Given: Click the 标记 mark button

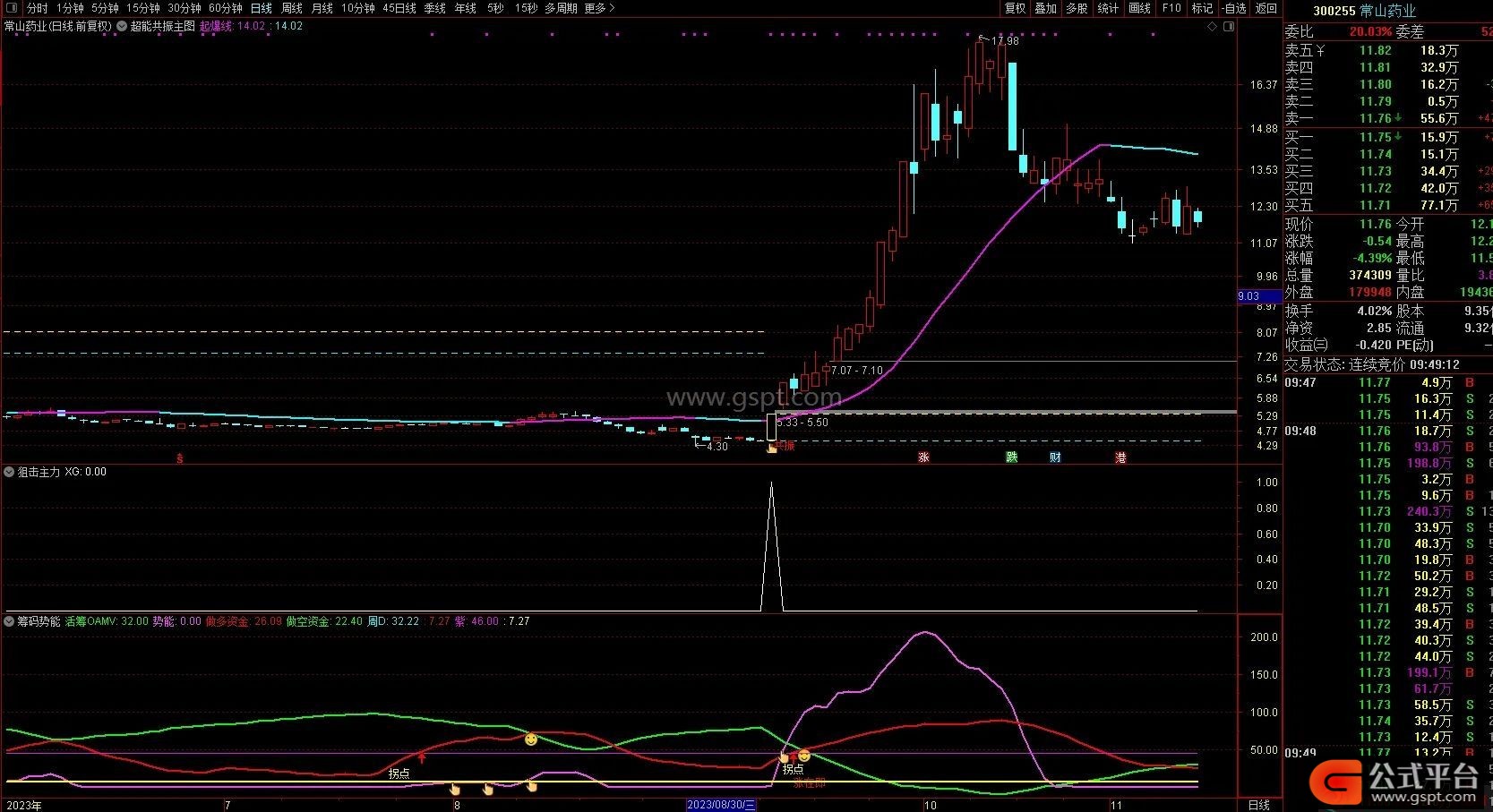Looking at the screenshot, I should [x=1202, y=8].
